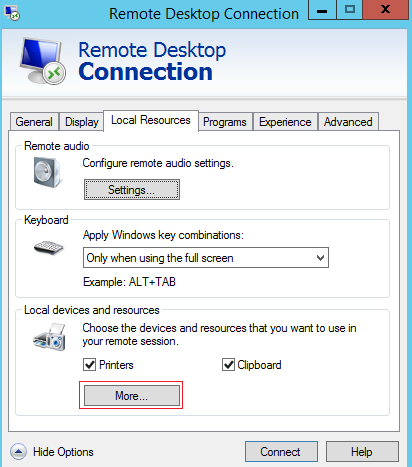Open the Windows key combinations dropdown
Image resolution: width=412 pixels, height=467 pixels.
206,258
